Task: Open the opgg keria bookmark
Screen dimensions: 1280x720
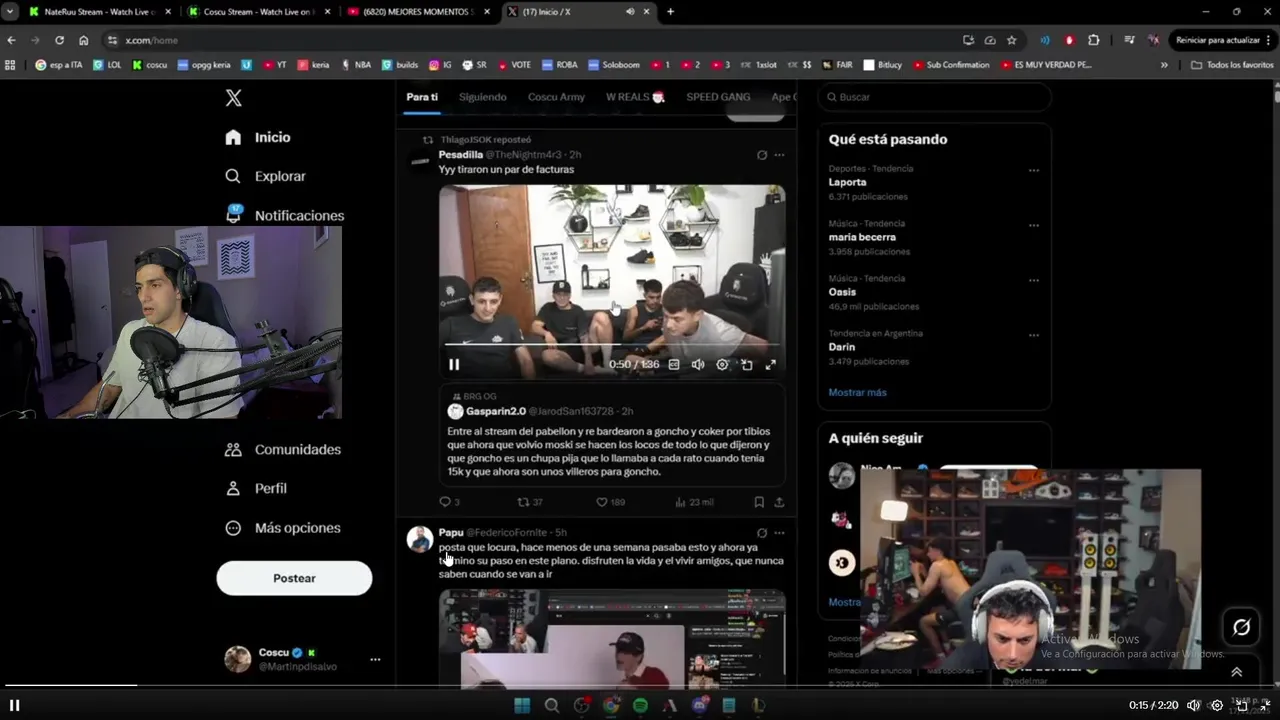Action: [x=203, y=64]
